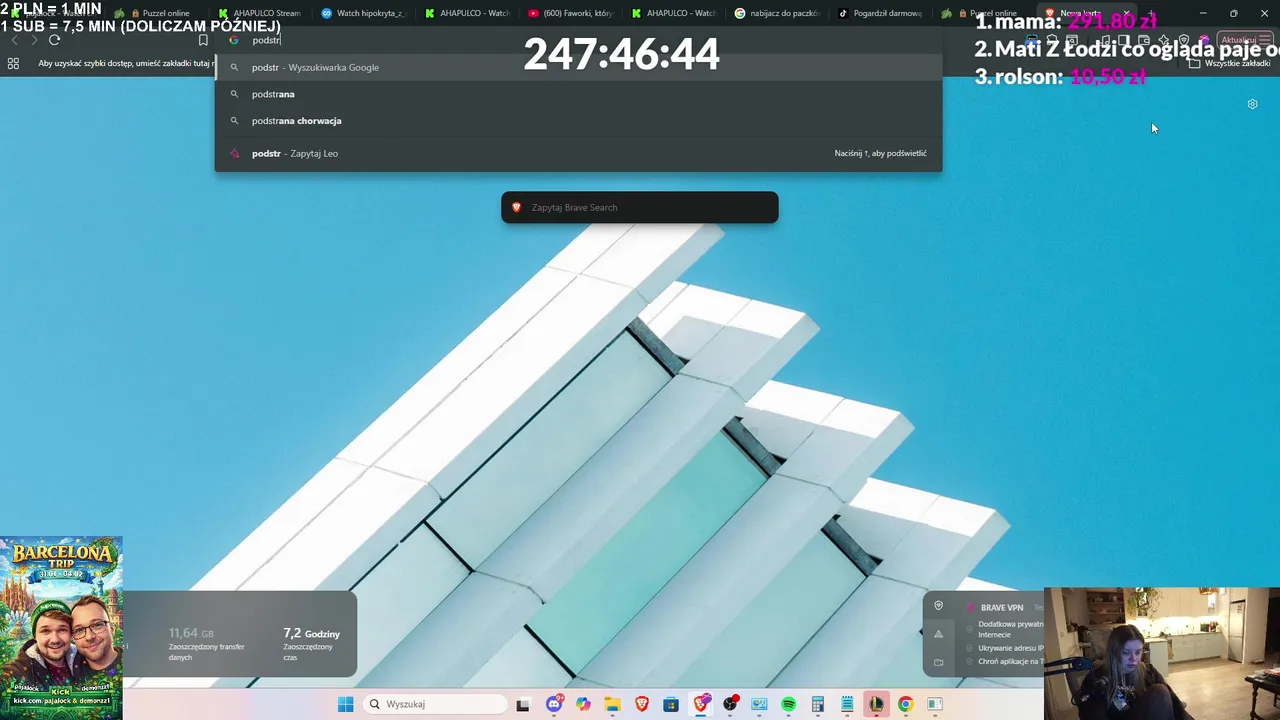The image size is (1280, 720).
Task: Click the BRAVE VPN widget title
Action: click(1001, 607)
